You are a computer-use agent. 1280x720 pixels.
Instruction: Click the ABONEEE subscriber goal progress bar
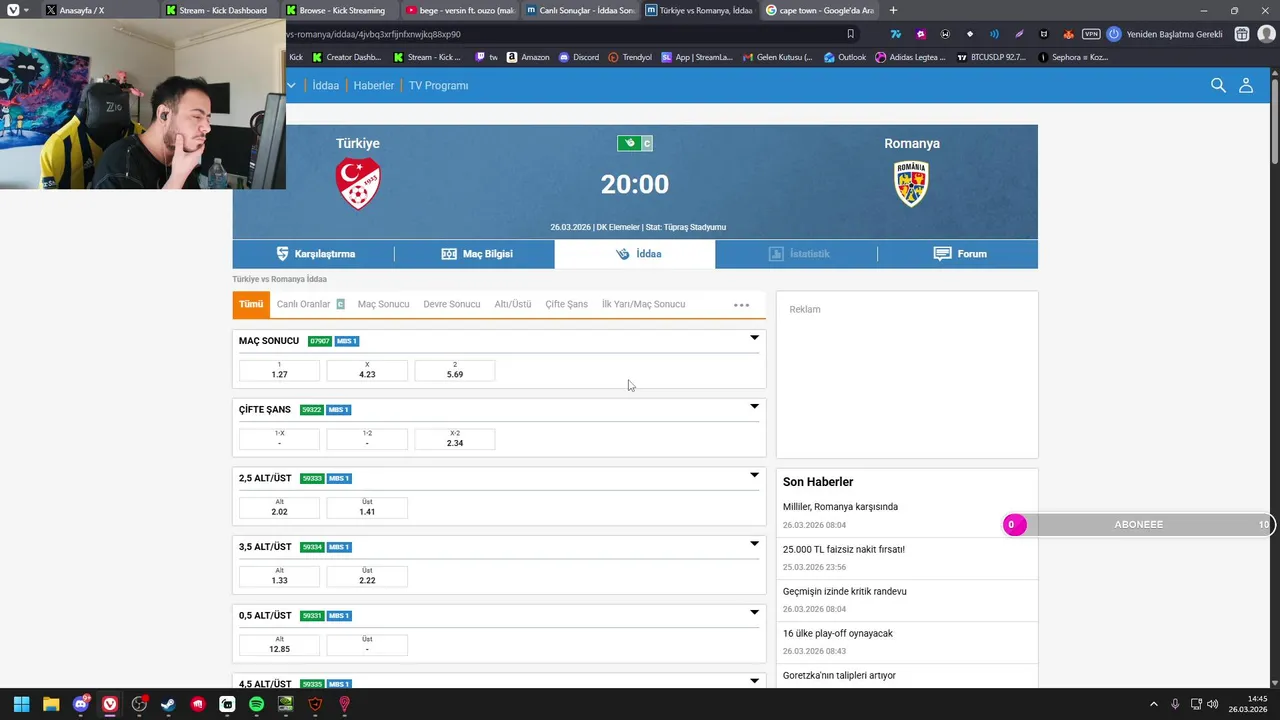[1139, 525]
